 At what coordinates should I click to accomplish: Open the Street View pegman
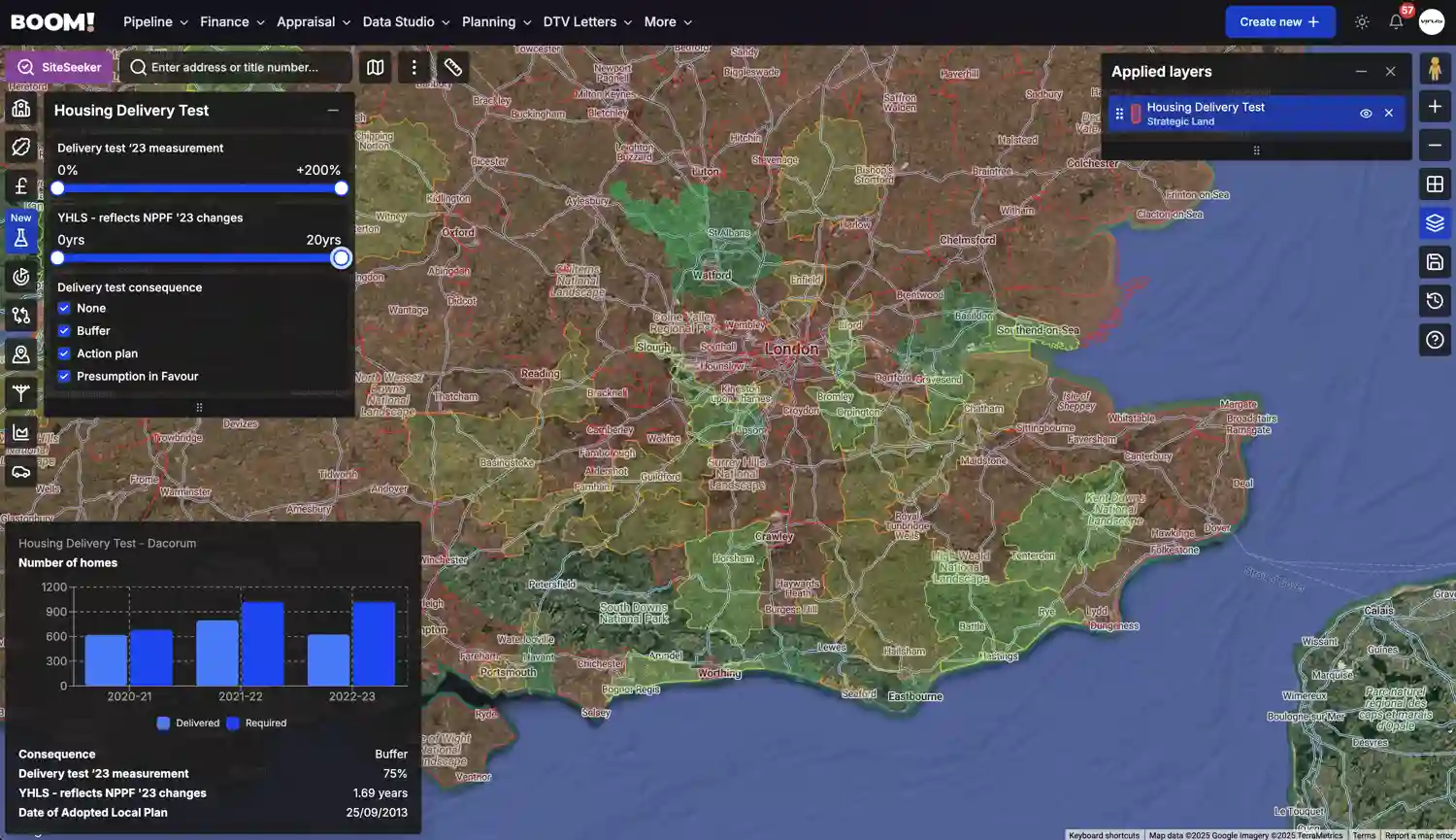point(1435,68)
